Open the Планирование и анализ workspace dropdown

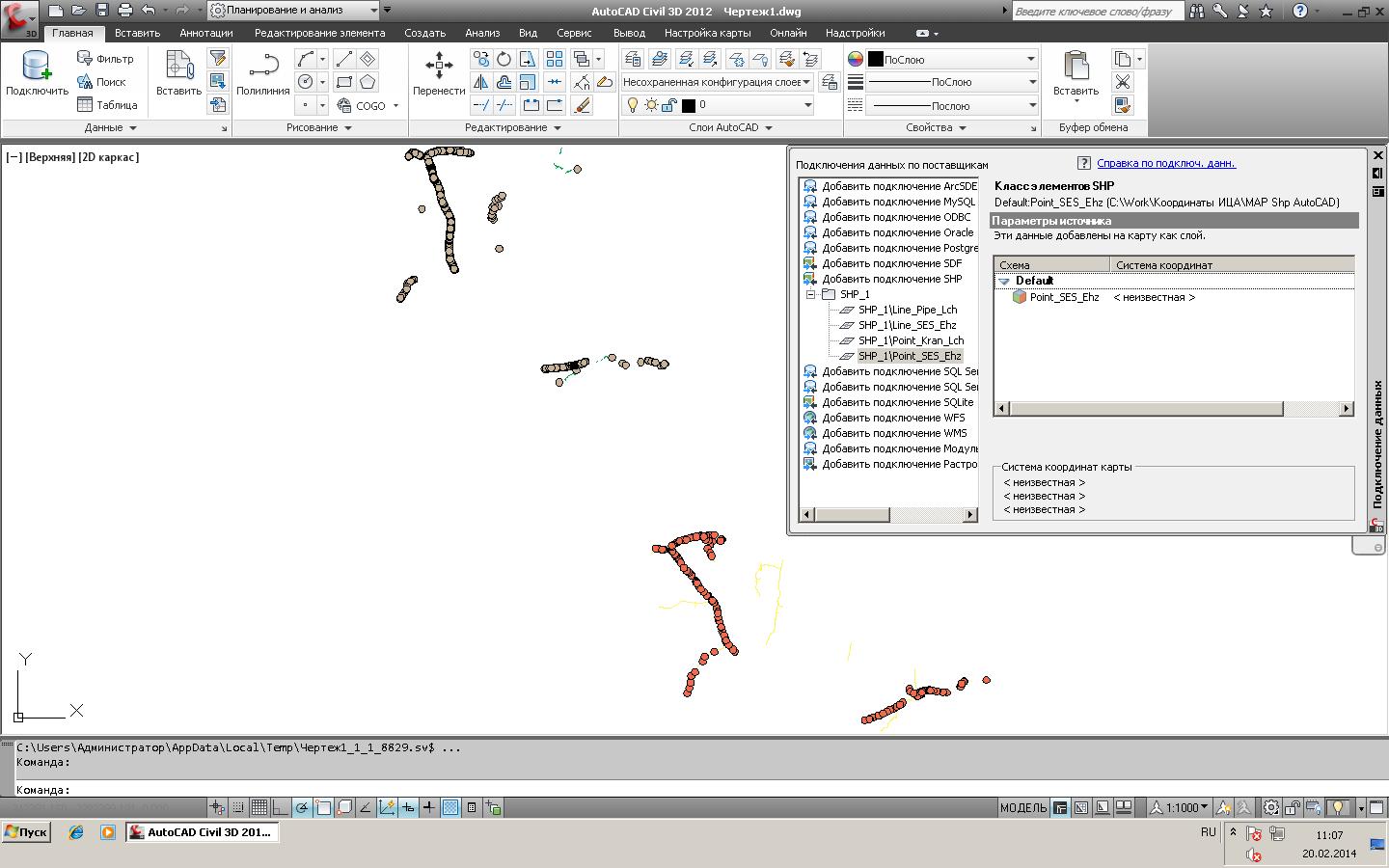pyautogui.click(x=294, y=11)
